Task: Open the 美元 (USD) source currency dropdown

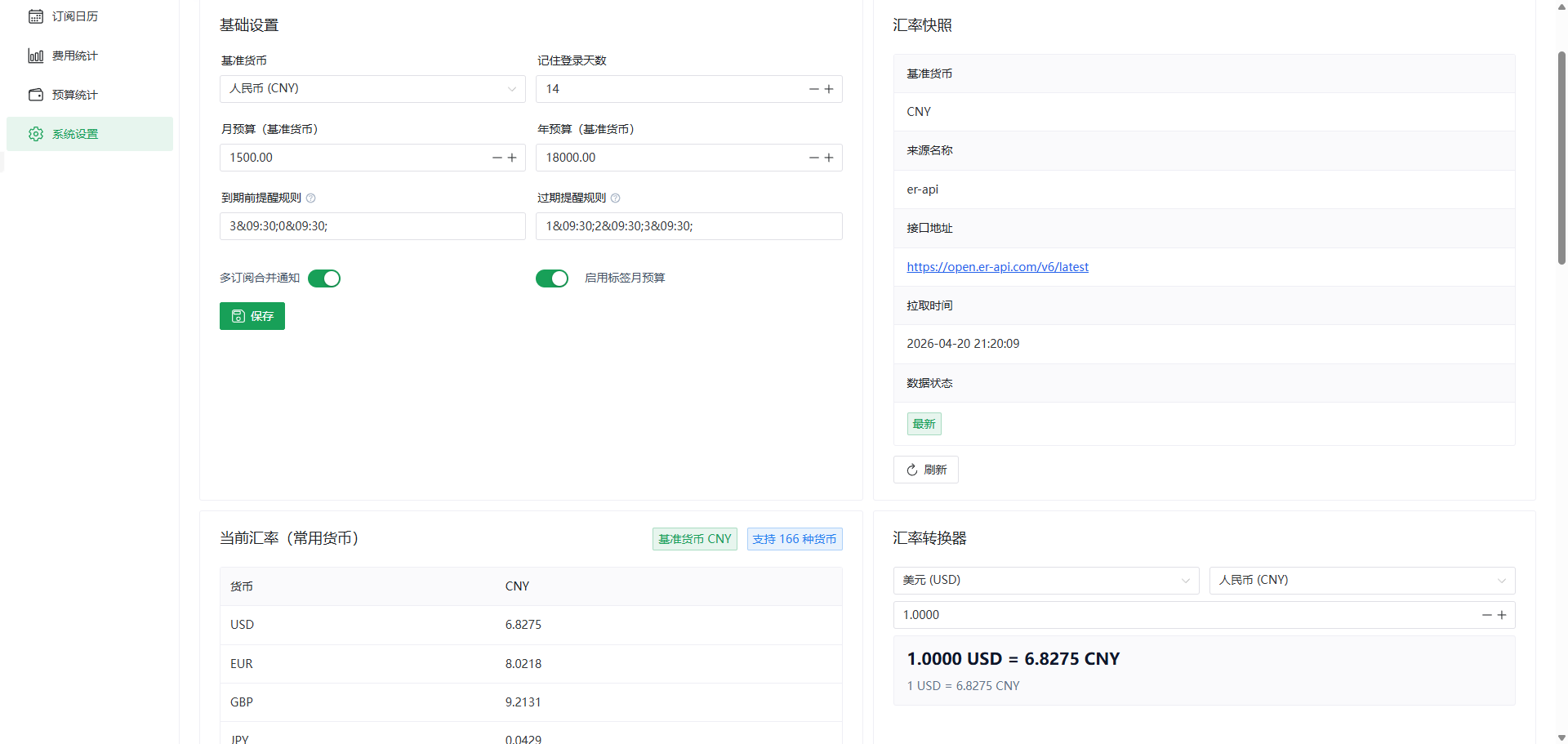Action: [1046, 581]
